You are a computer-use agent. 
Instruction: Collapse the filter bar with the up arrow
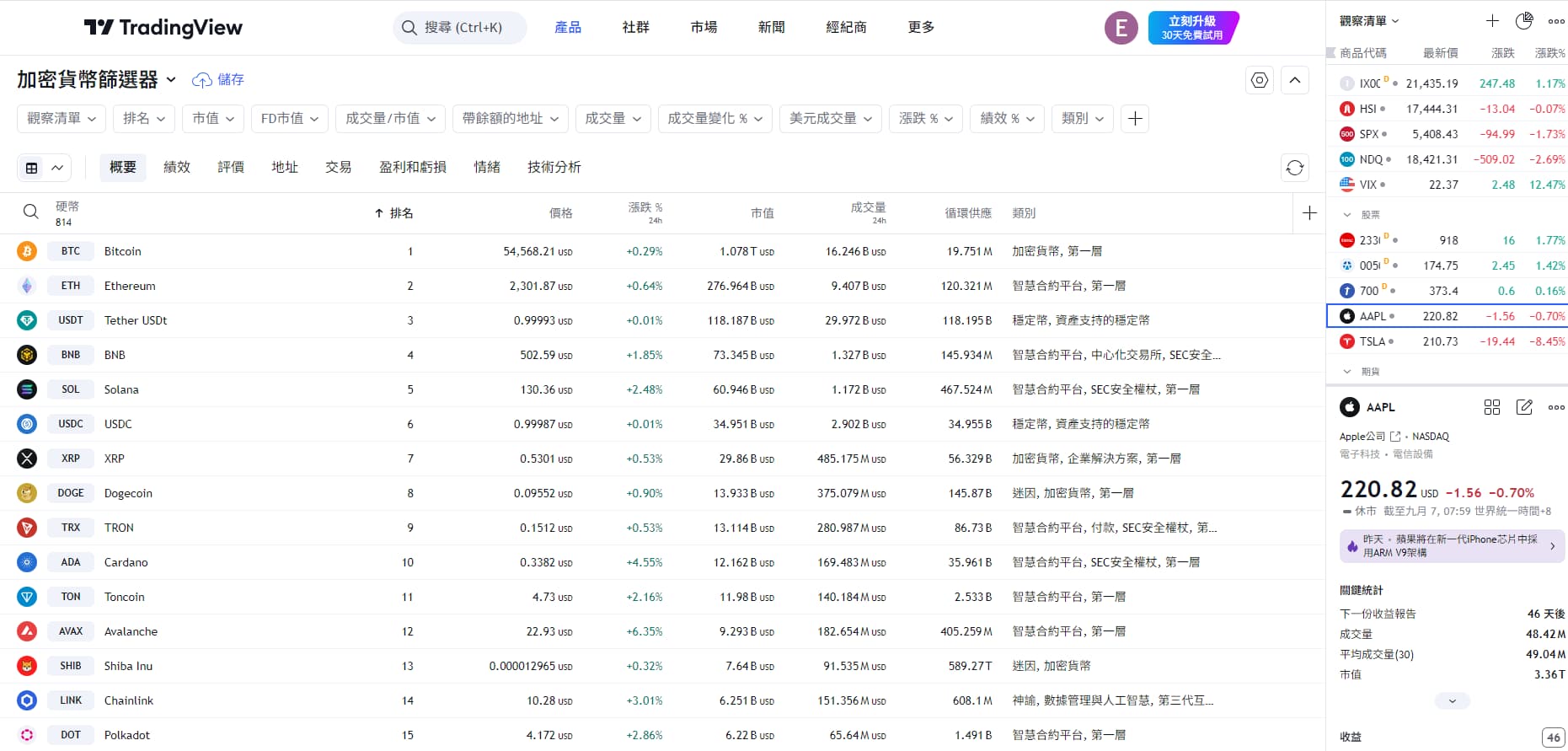[1295, 80]
